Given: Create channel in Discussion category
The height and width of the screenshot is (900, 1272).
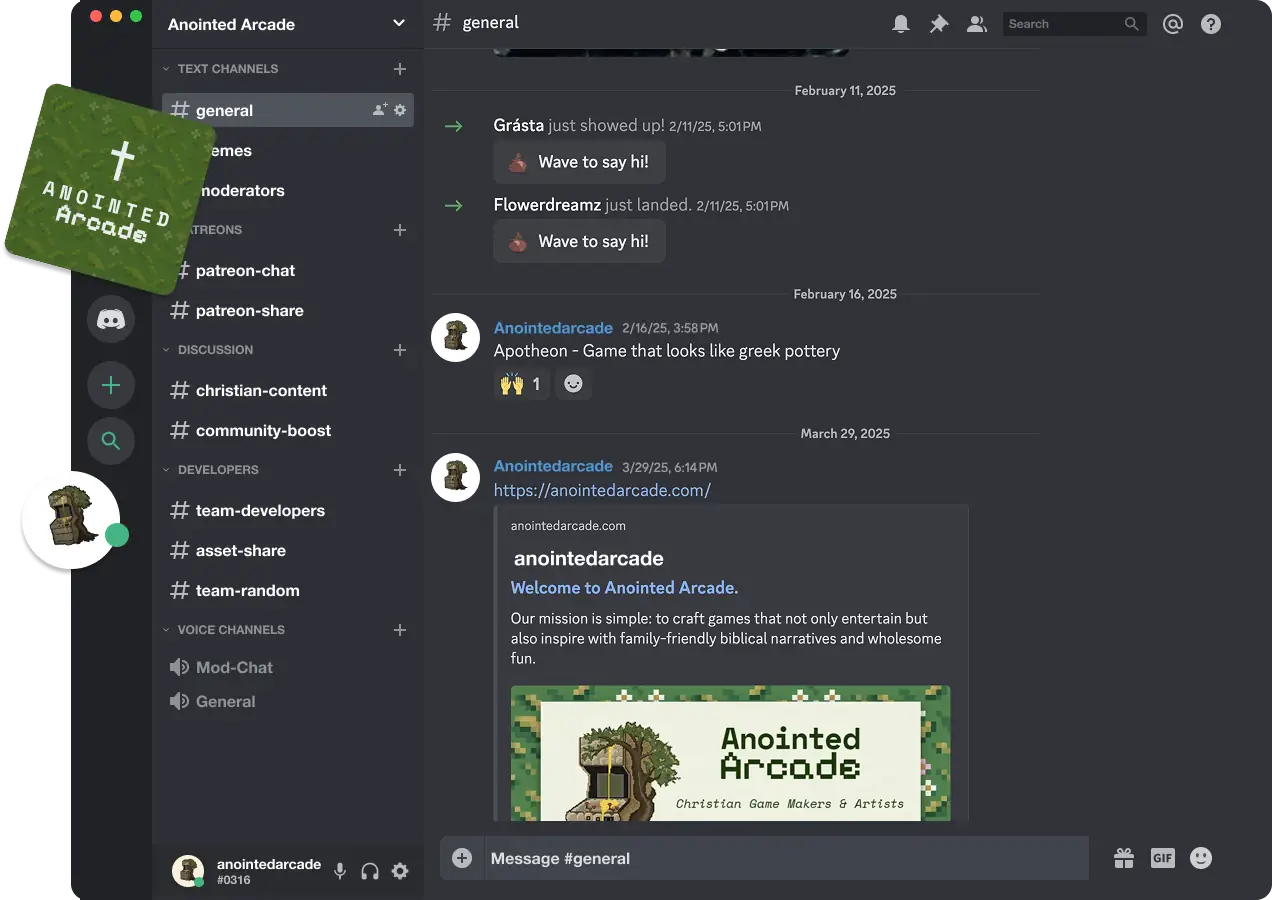Looking at the screenshot, I should [400, 350].
